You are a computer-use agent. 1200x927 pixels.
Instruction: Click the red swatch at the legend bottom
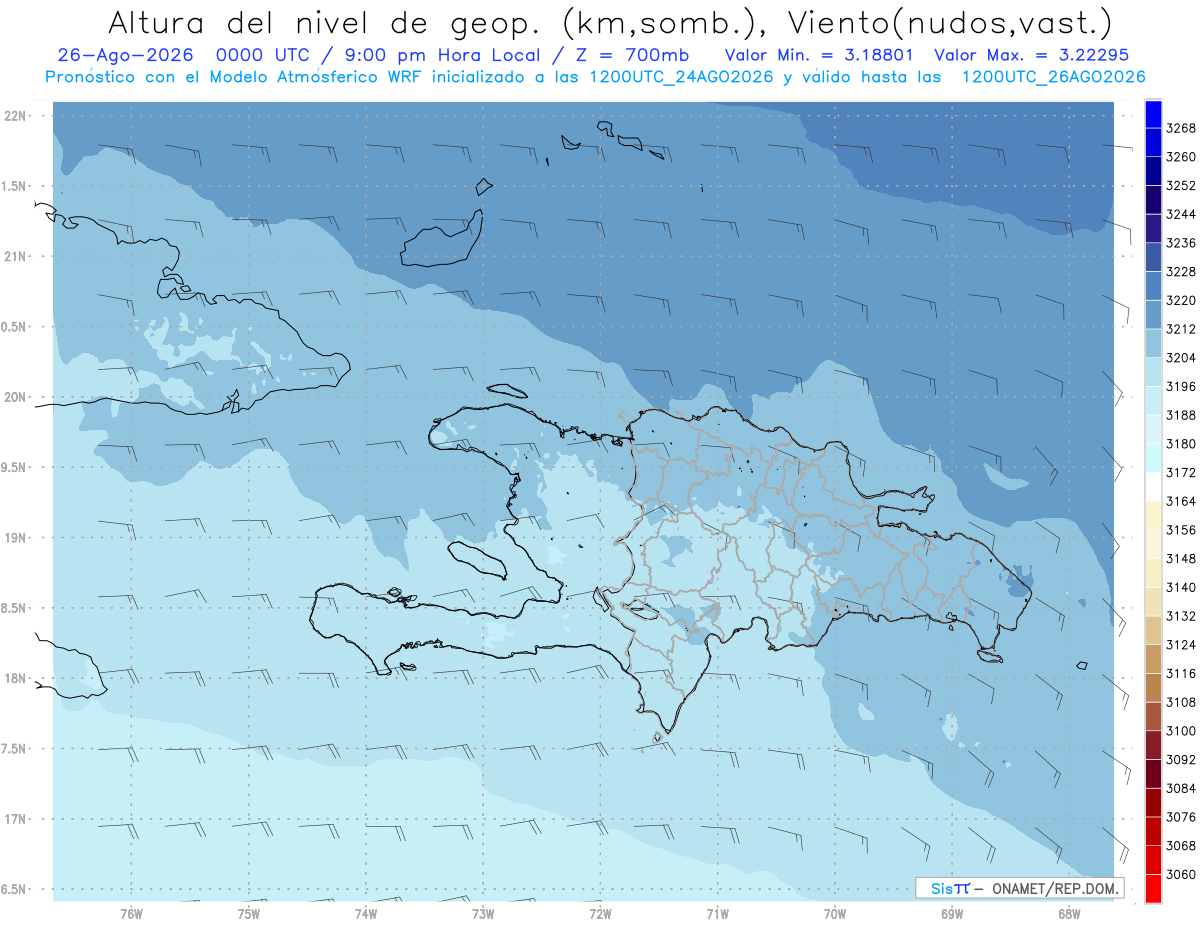tap(1152, 888)
